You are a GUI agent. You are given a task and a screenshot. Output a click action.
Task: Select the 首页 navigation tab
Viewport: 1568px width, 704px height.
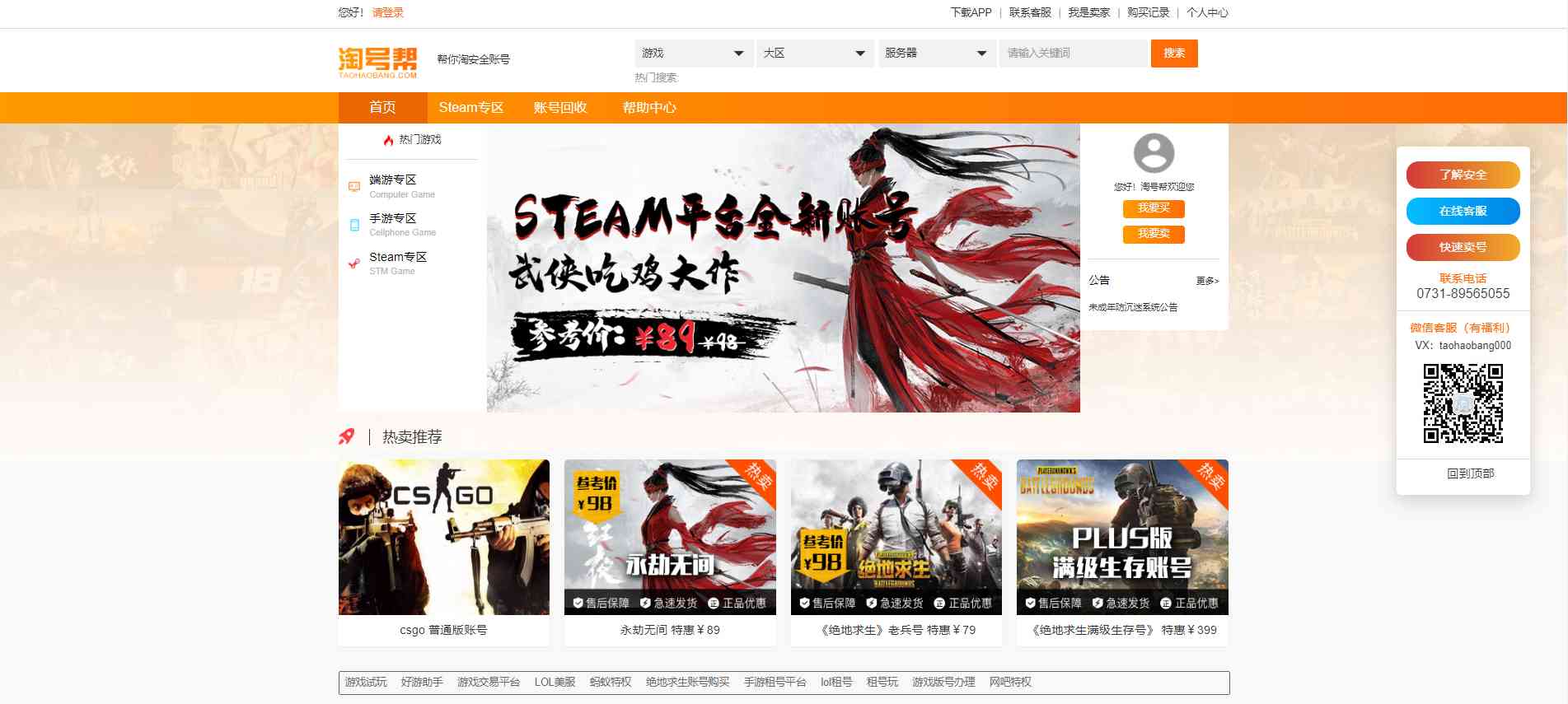(x=382, y=108)
